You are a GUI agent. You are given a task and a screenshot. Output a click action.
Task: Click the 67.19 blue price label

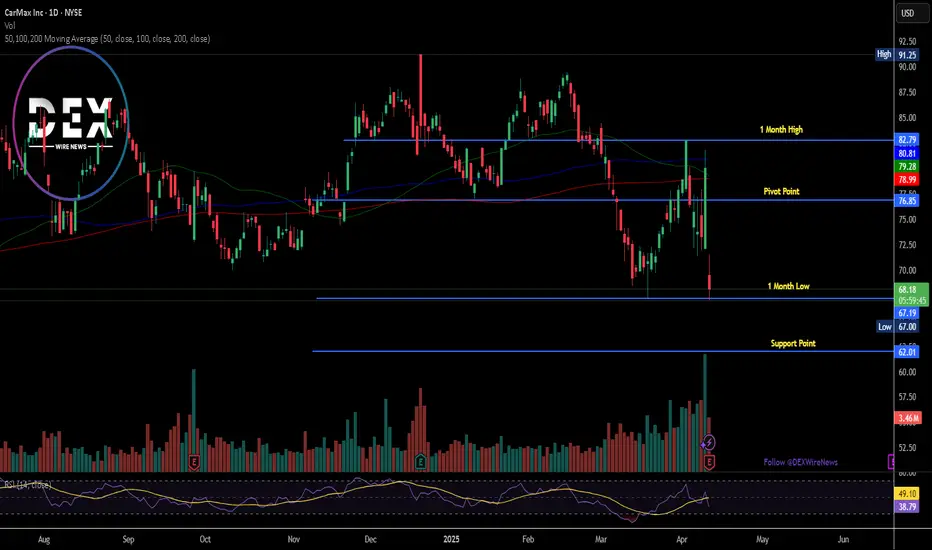(x=907, y=313)
